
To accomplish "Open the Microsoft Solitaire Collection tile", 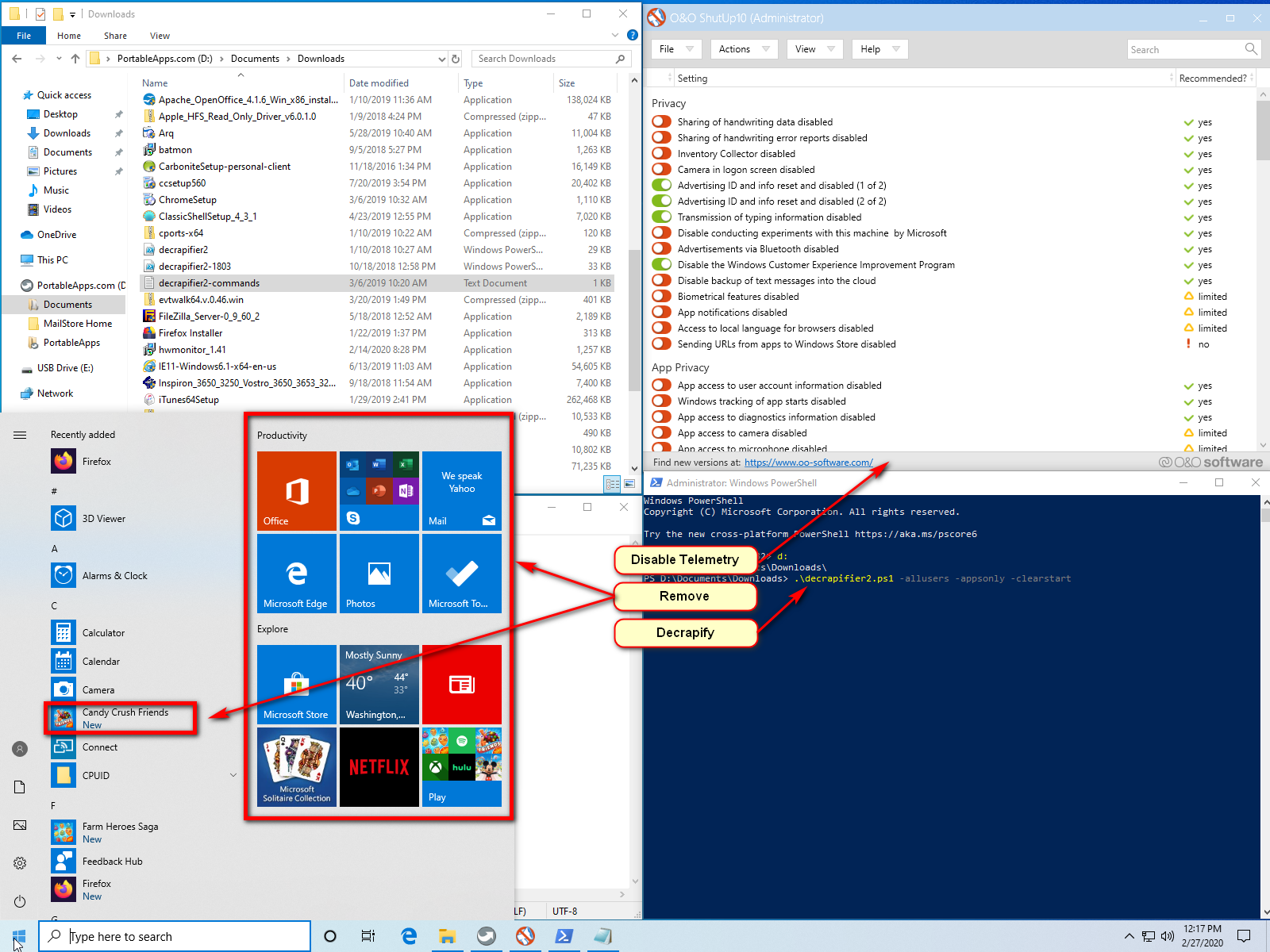I will [x=297, y=767].
